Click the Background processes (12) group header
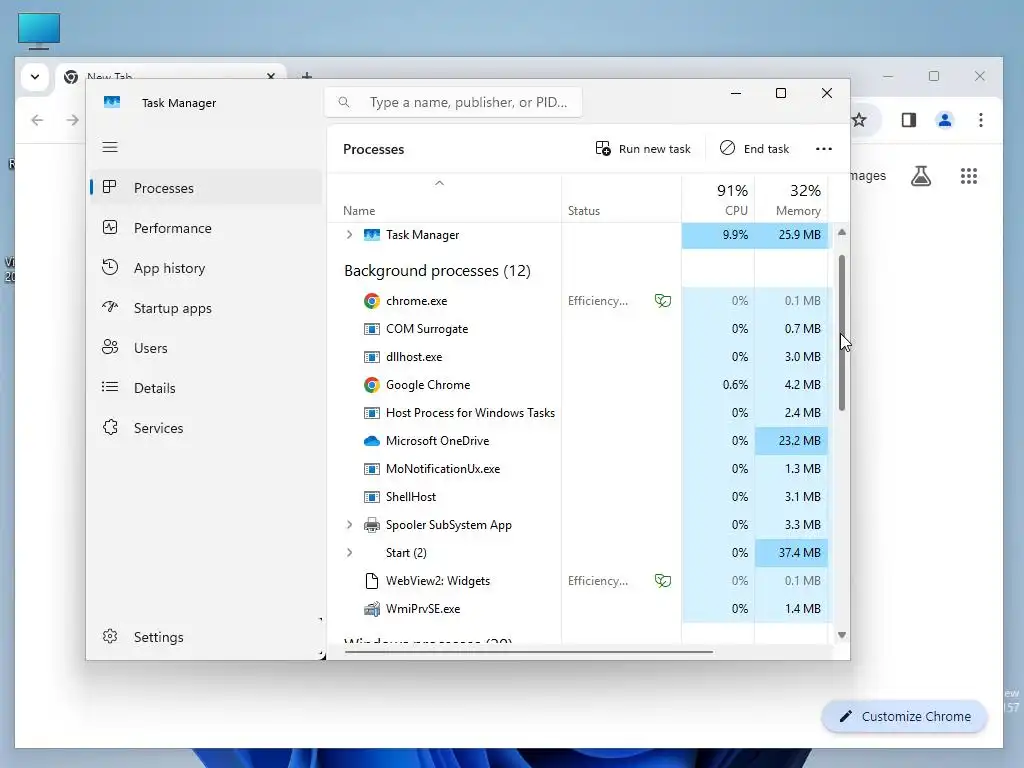 click(x=437, y=270)
